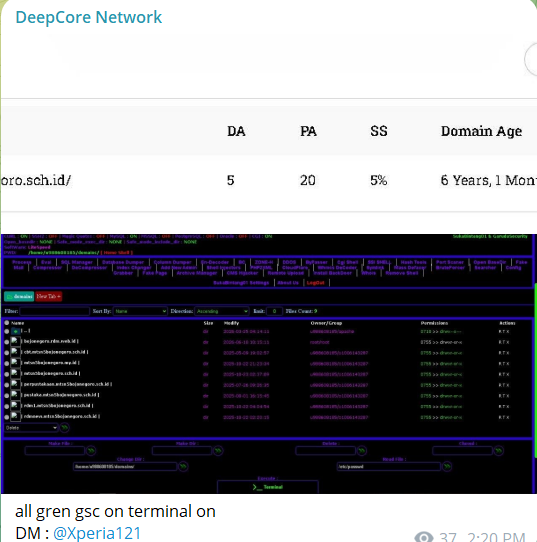This screenshot has height=542, width=537.
Task: Click the go arrow next to Delete dropdown
Action: click(x=64, y=428)
